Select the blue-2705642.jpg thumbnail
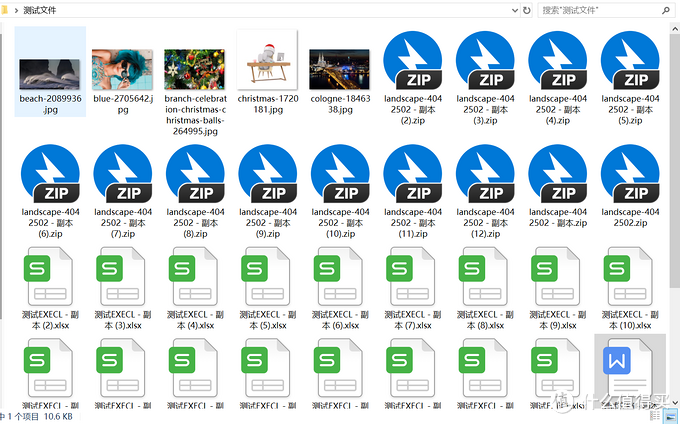Screen dimensions: 680x424 click(122, 69)
